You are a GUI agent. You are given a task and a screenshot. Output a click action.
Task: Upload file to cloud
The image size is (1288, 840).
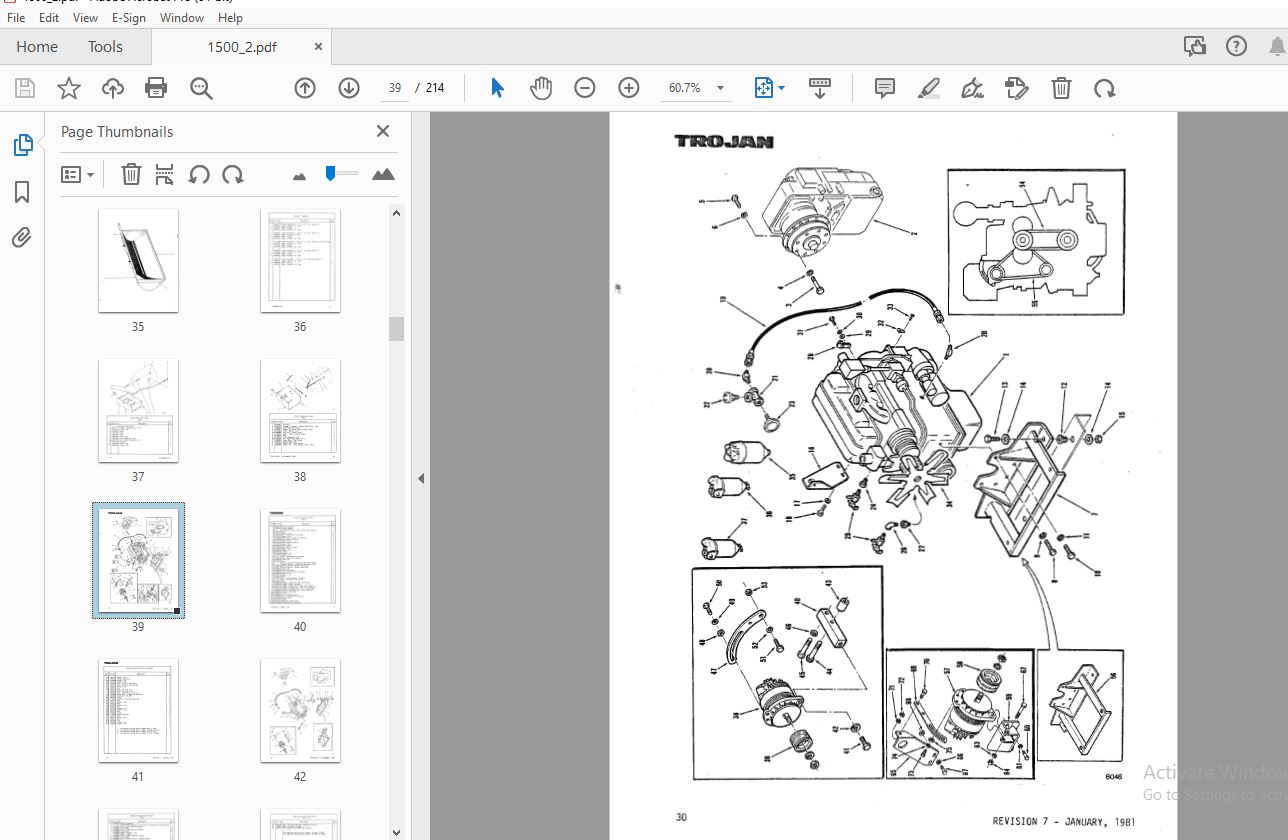pos(113,88)
